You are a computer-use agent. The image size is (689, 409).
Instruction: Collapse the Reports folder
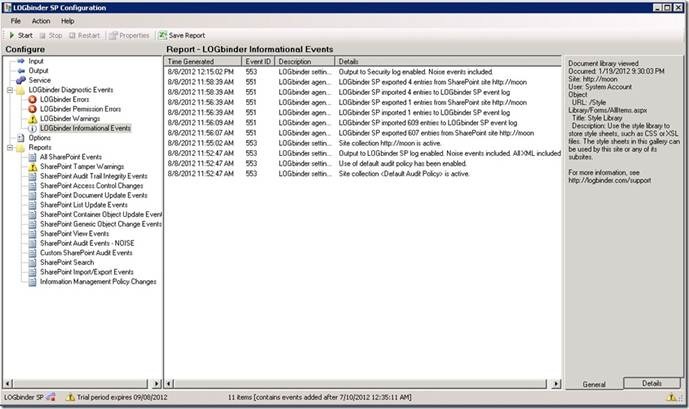[x=8, y=148]
